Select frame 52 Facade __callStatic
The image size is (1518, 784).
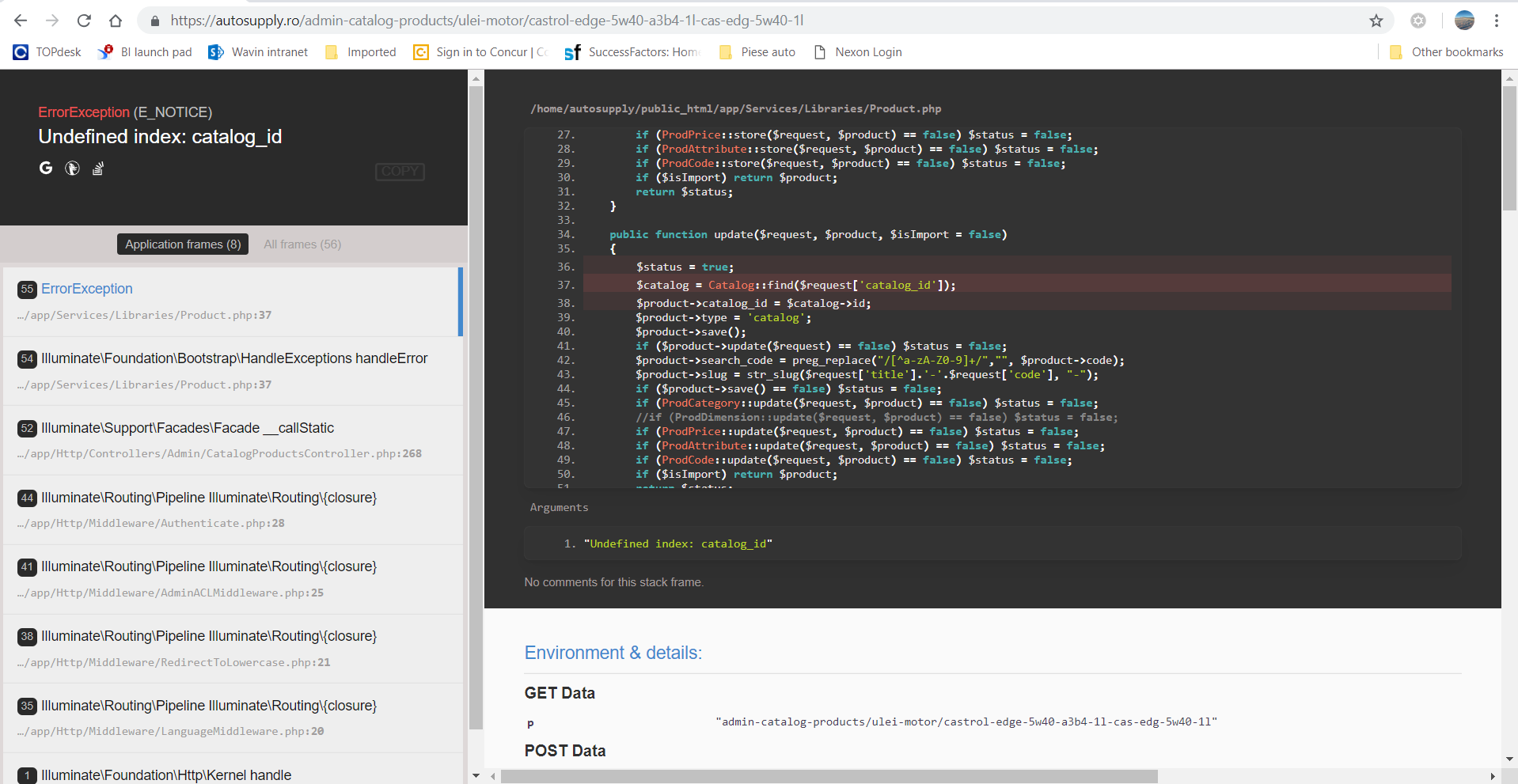point(233,441)
